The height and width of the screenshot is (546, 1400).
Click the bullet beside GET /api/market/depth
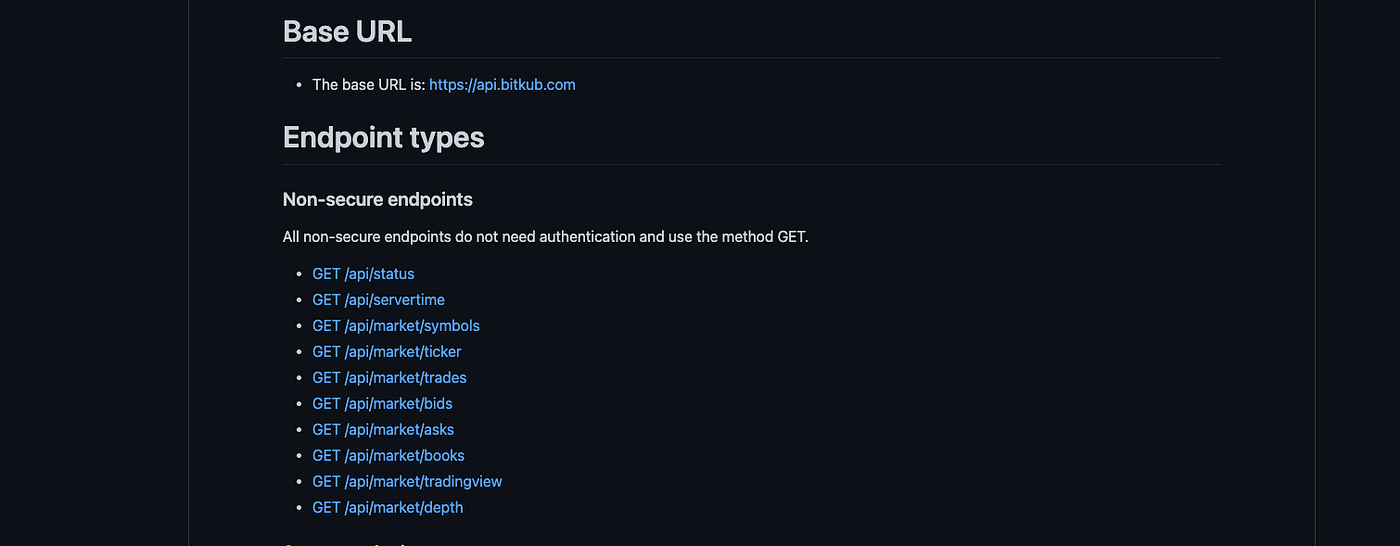[x=299, y=508]
